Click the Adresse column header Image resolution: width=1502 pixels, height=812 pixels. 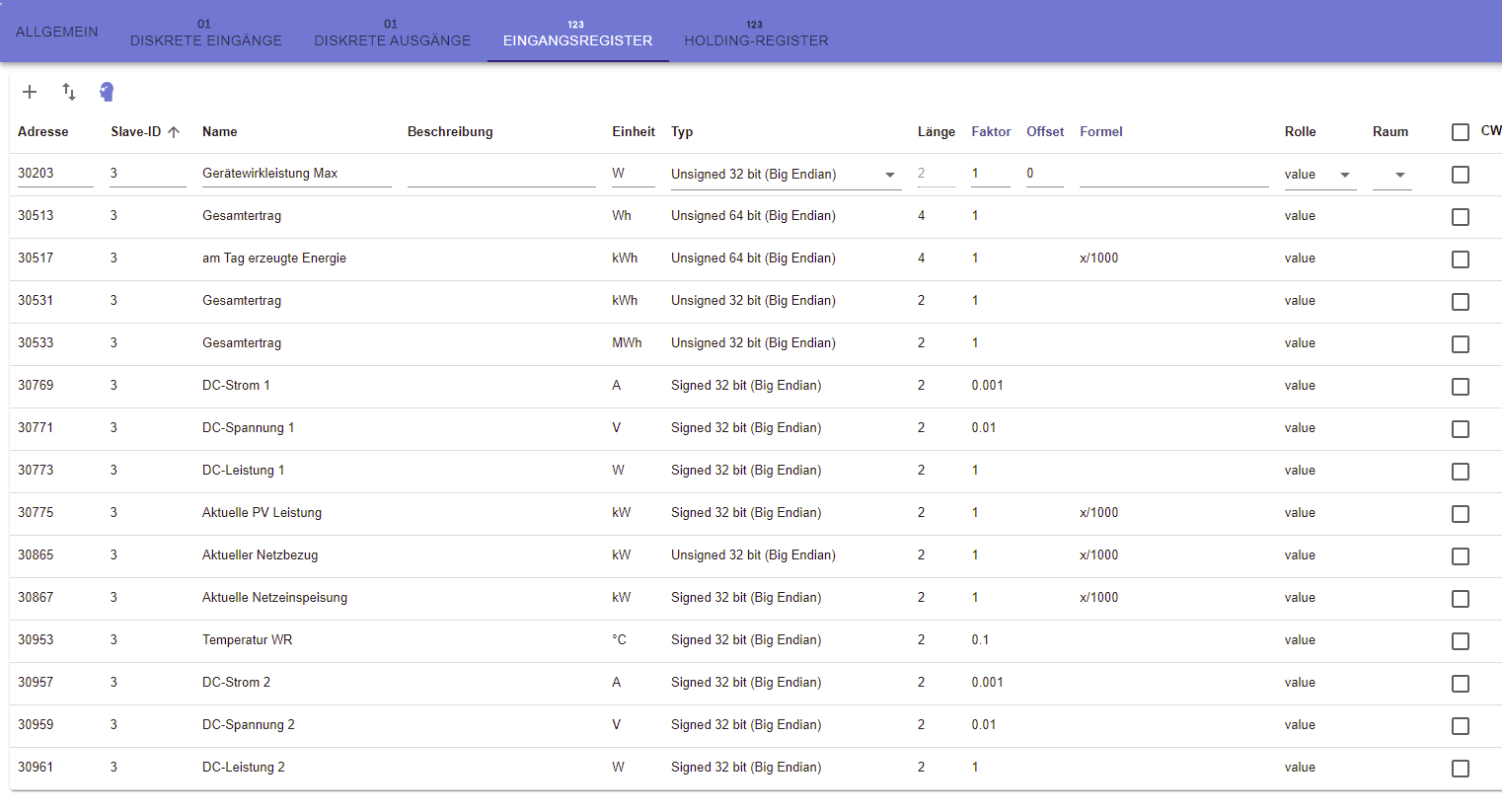tap(43, 132)
